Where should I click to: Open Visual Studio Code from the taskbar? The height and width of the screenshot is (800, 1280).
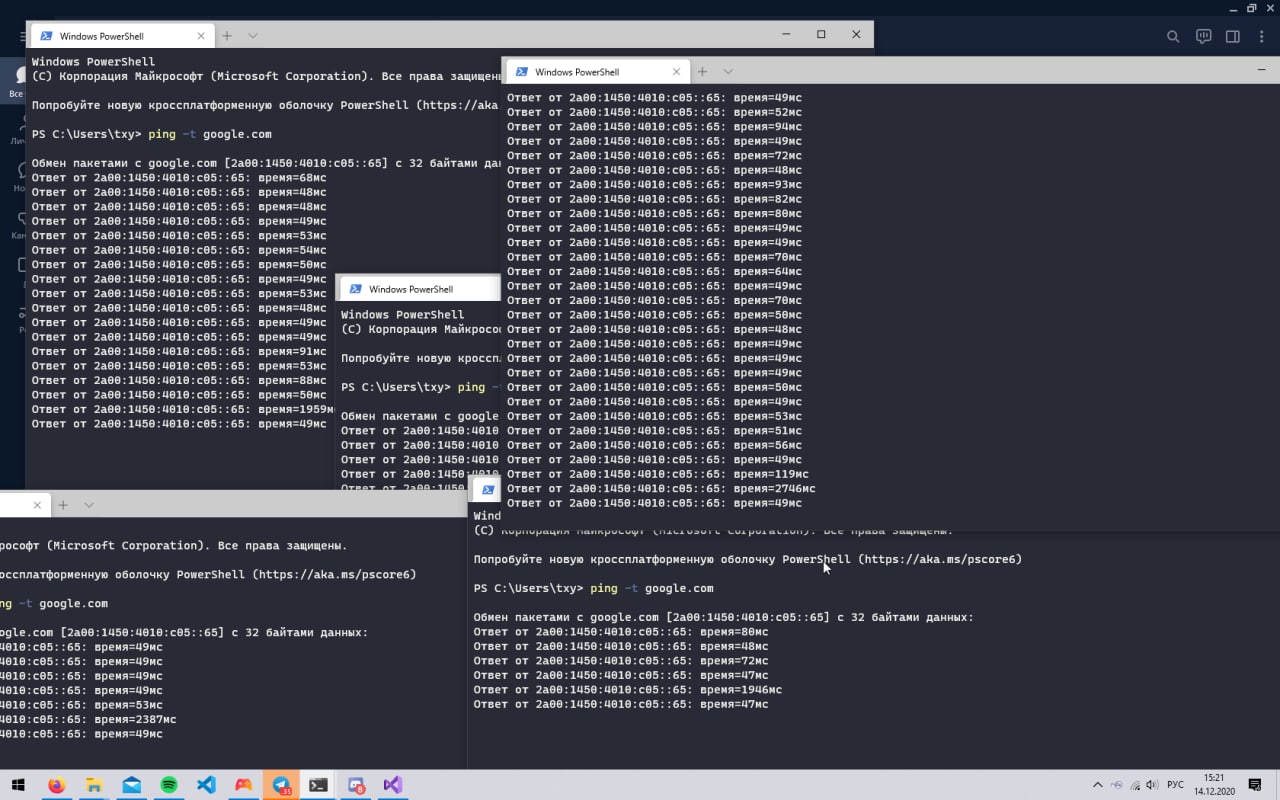click(x=206, y=785)
